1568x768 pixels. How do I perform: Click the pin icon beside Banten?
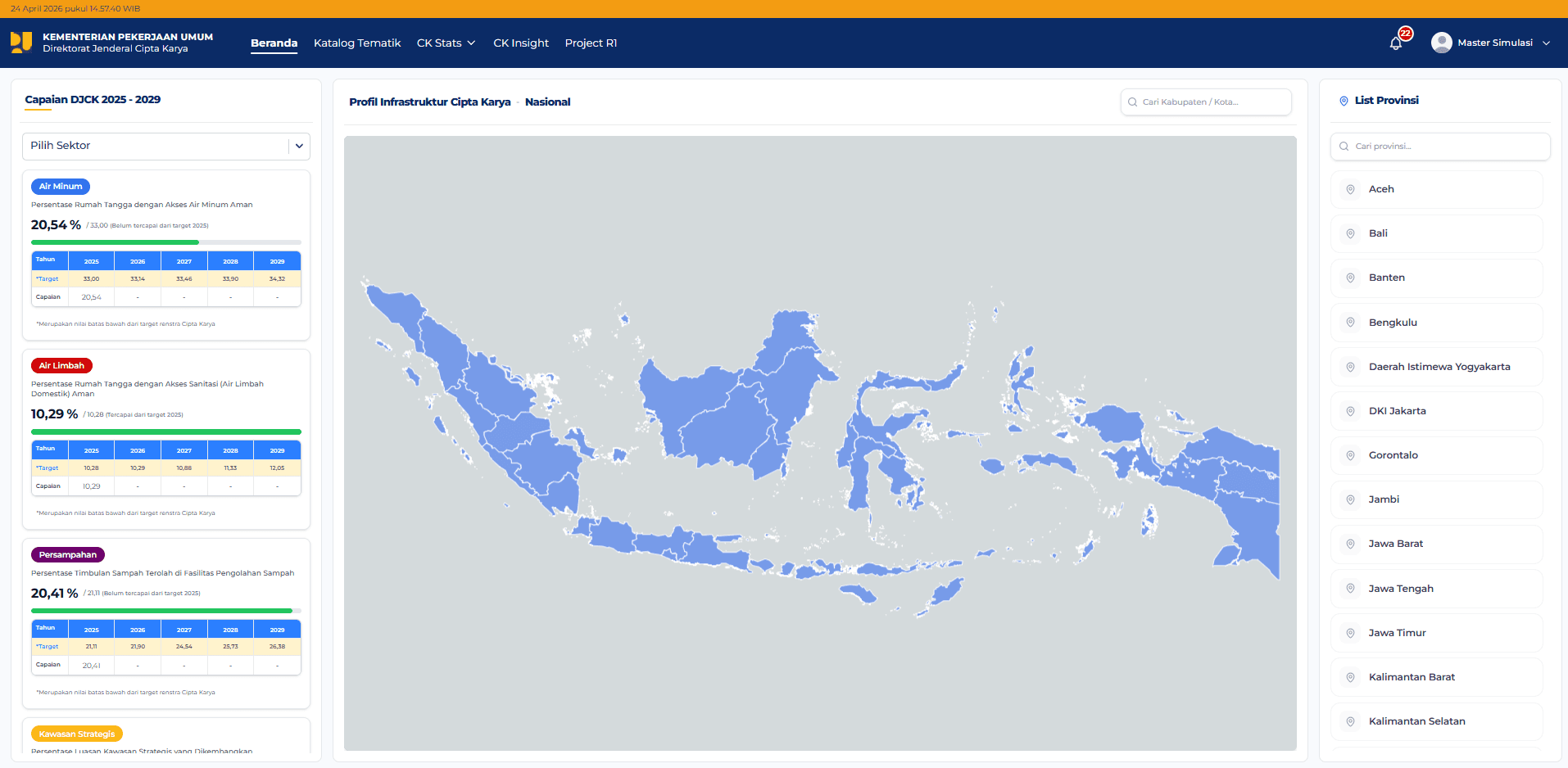point(1350,278)
